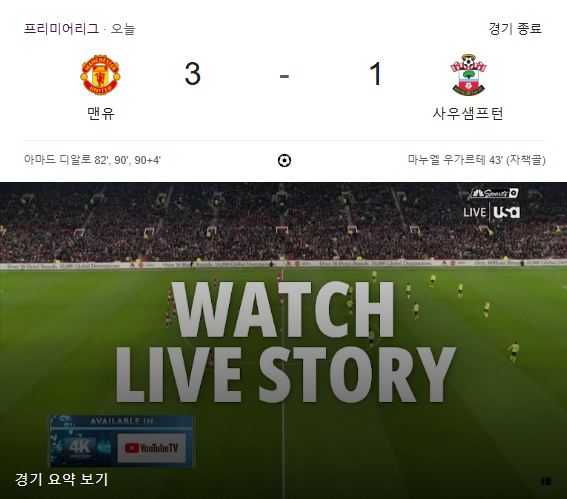Screen dimensions: 567x499
Task: Select the 맨유 team name
Action: point(101,114)
